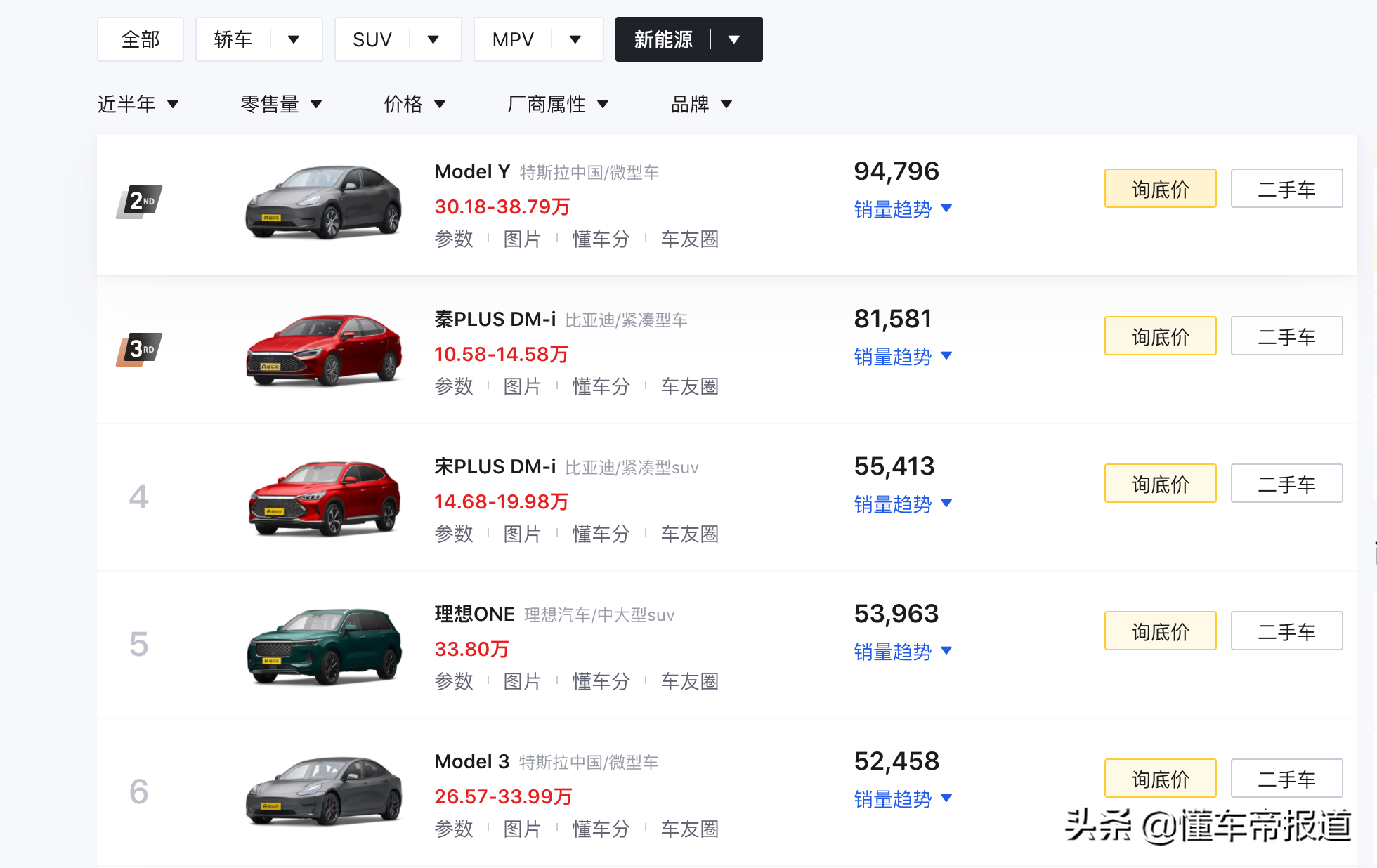Open the 零售量 filter dropdown
This screenshot has height=868, width=1377.
pos(281,104)
